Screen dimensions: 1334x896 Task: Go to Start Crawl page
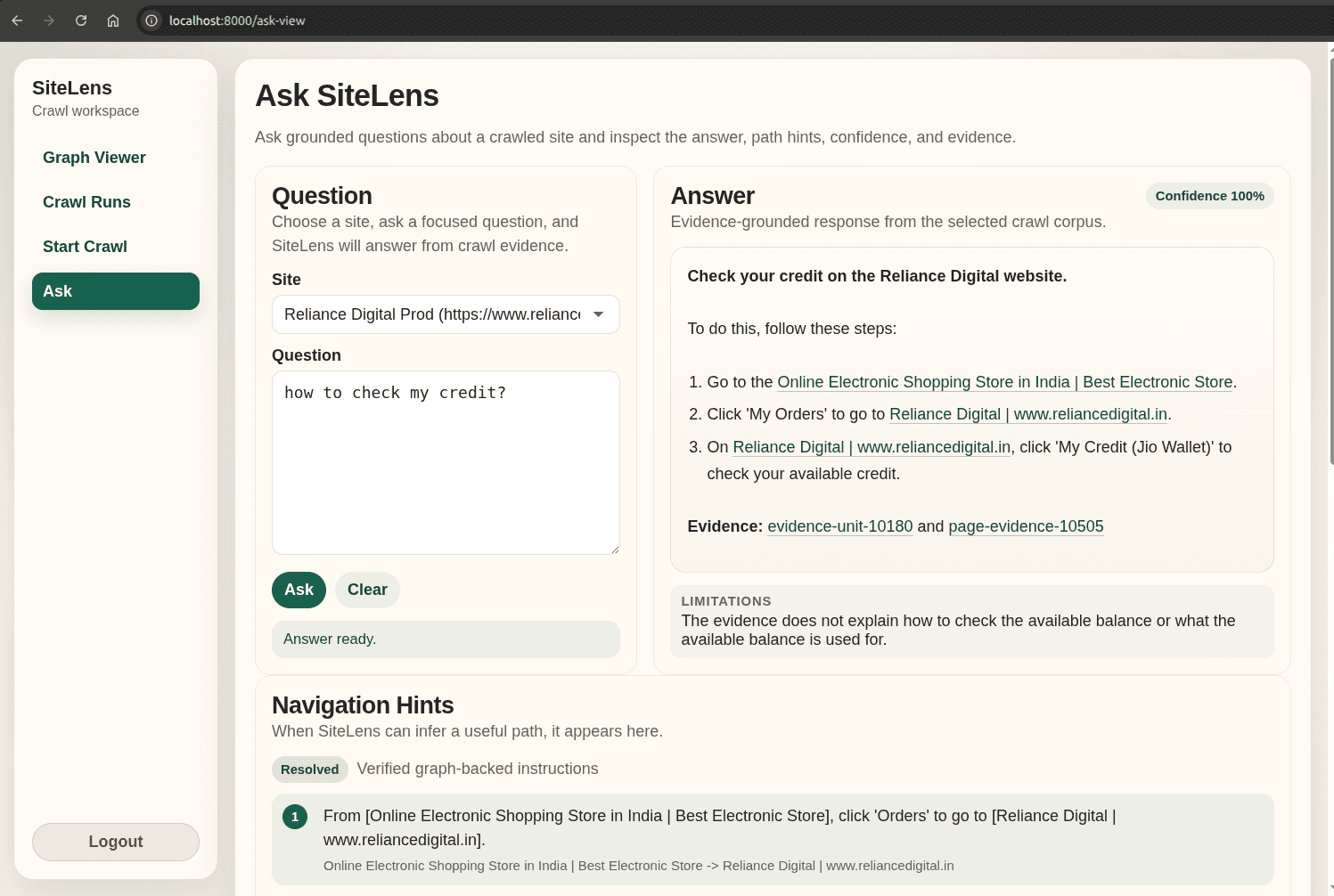(116, 247)
